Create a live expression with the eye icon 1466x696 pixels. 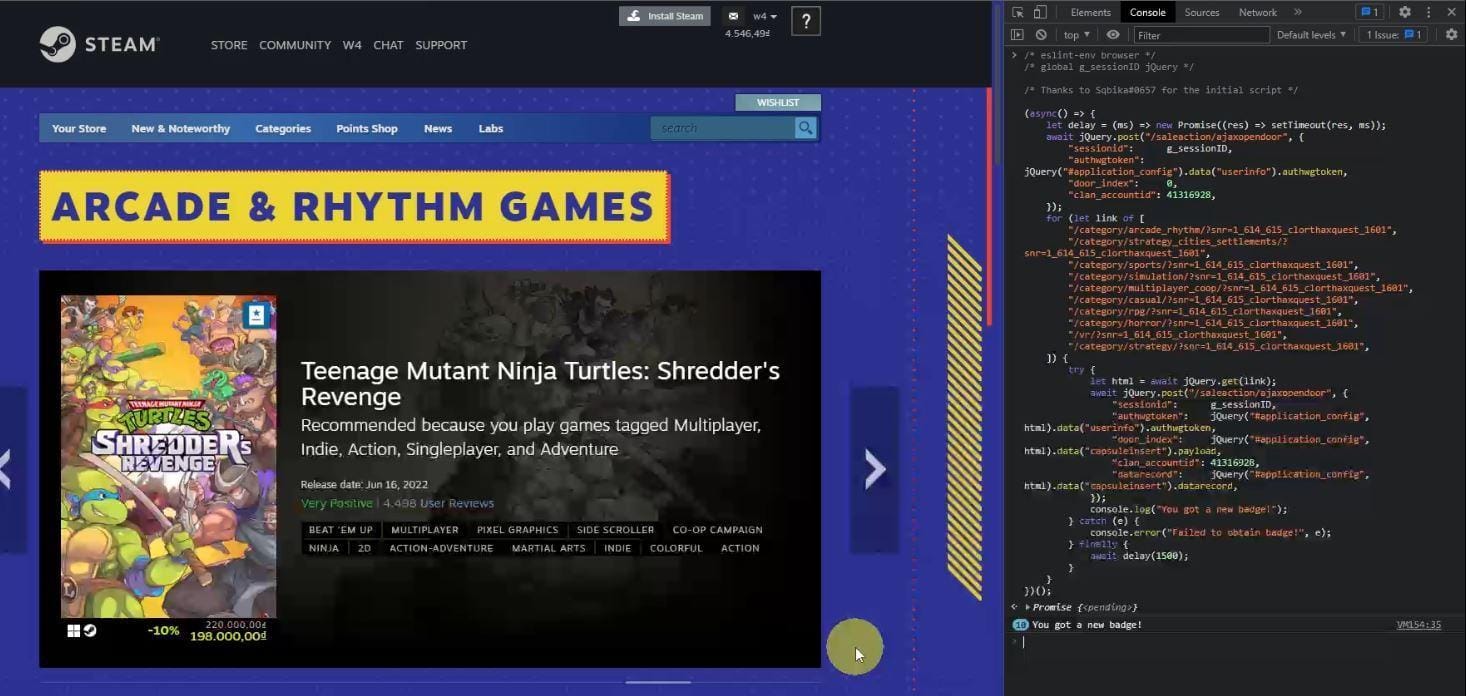coord(1113,35)
